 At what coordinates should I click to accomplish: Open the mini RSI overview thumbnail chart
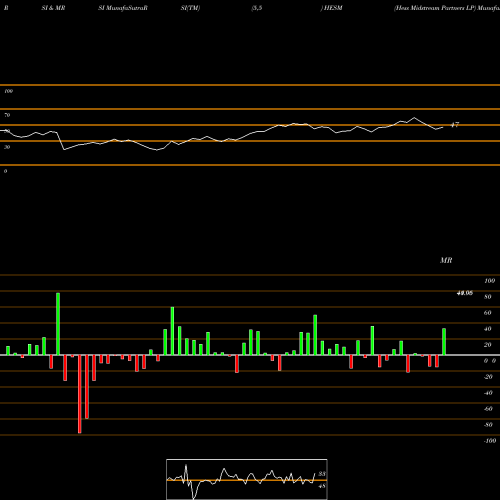tap(247, 479)
